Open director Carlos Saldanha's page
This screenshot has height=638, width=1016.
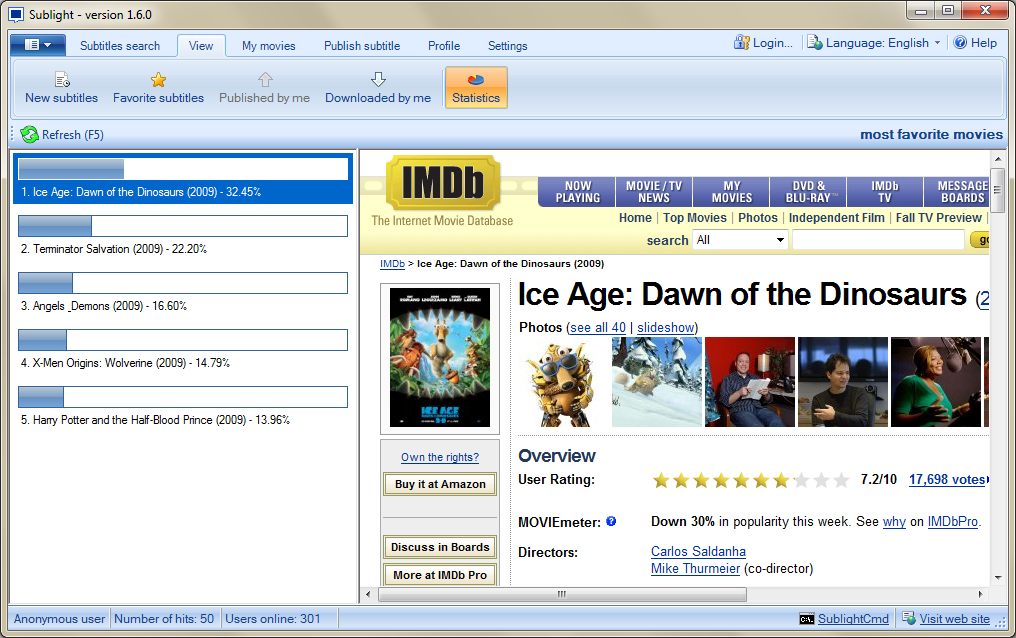pyautogui.click(x=698, y=552)
